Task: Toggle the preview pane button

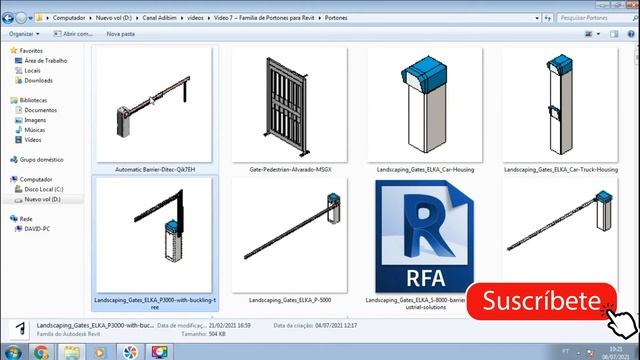Action: [614, 34]
